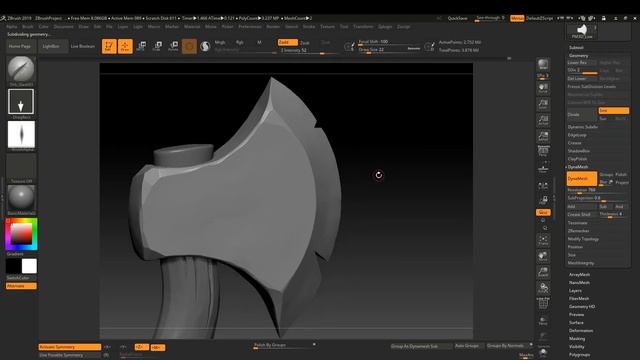Toggle the Alternate button

click(x=21, y=286)
